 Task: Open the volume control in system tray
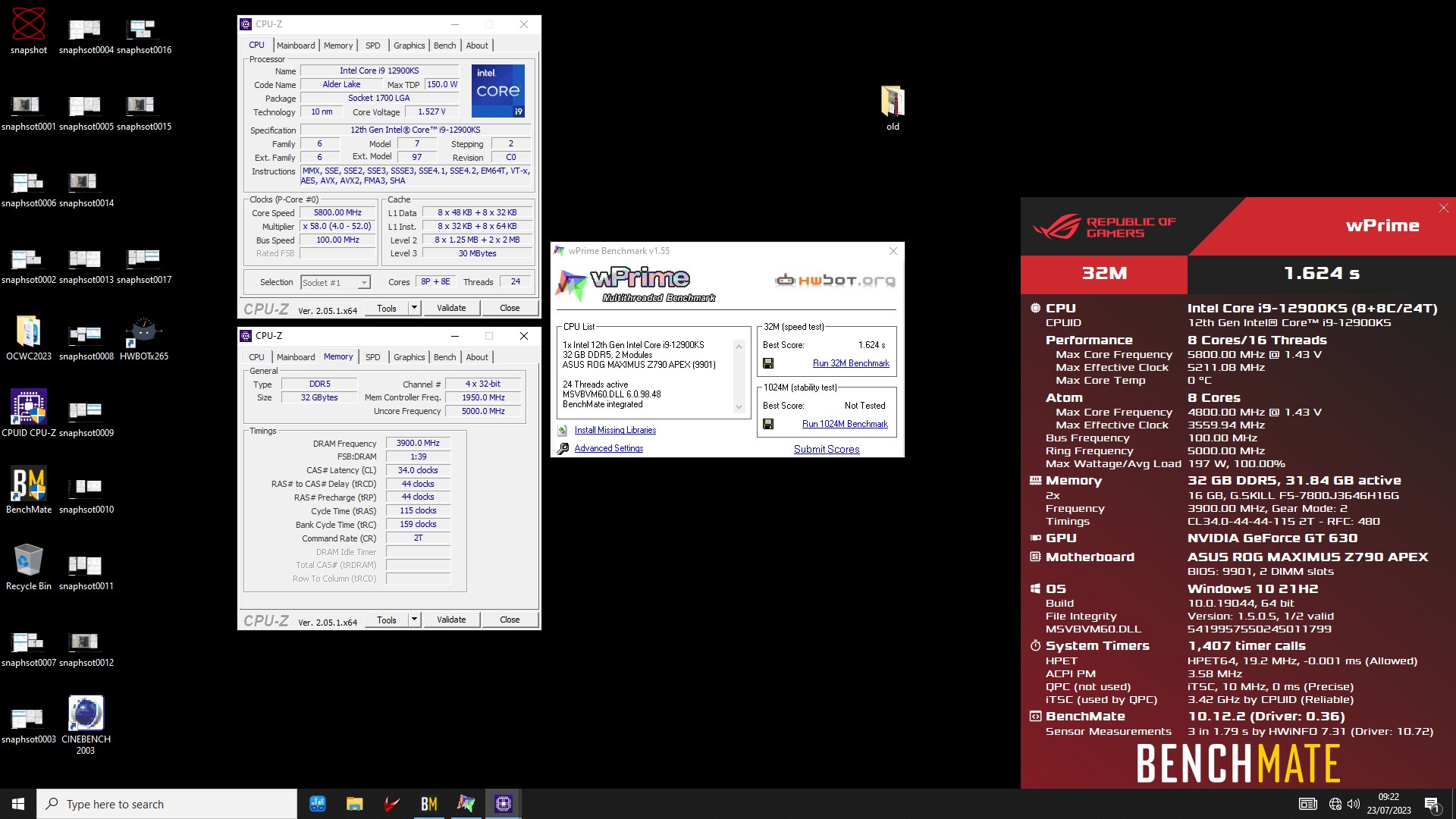(x=1354, y=804)
